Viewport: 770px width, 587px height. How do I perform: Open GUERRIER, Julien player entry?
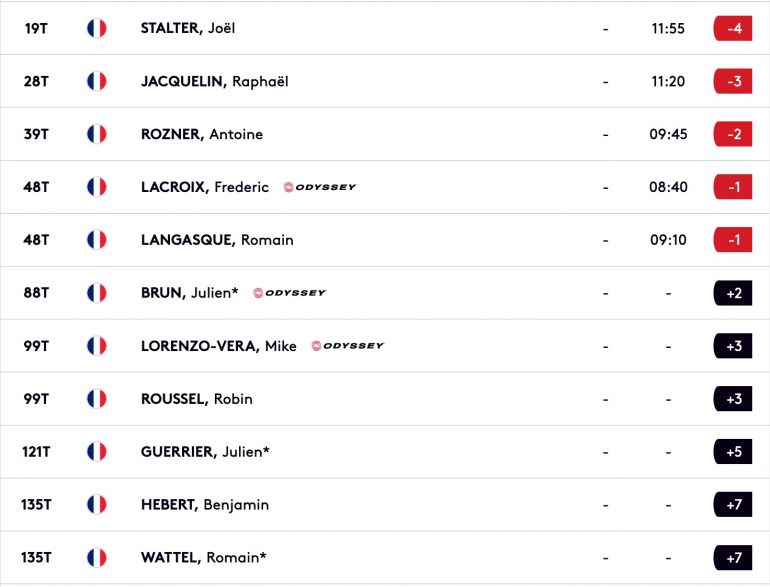click(x=205, y=452)
